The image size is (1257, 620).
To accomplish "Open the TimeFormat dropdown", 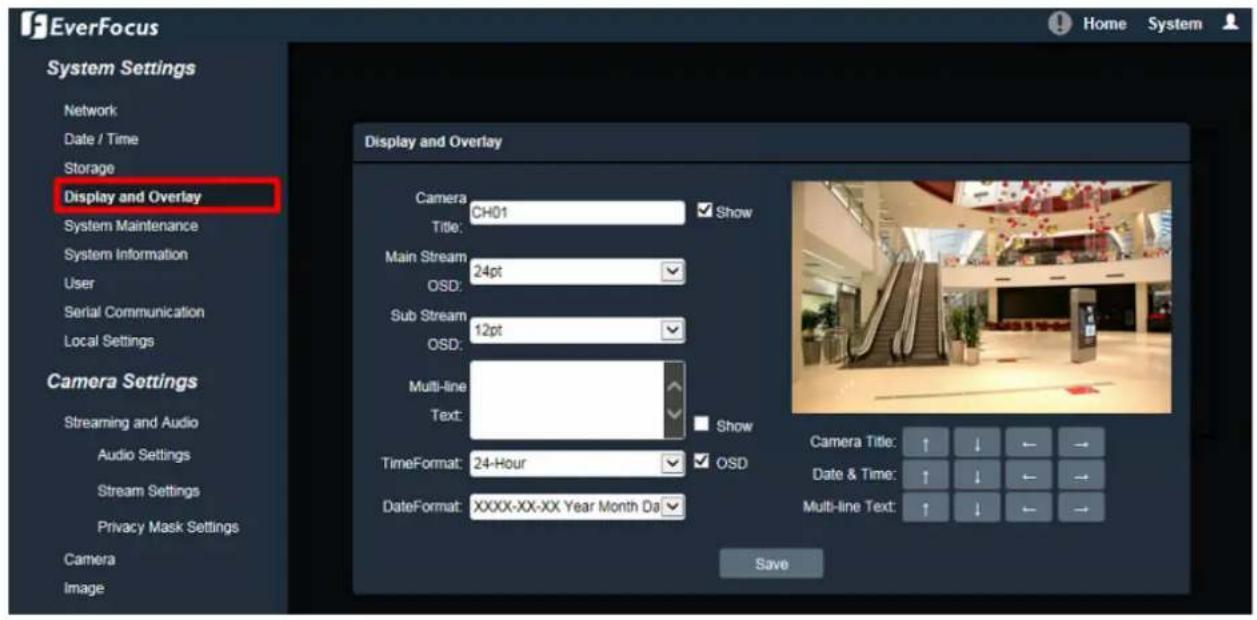I will tap(577, 463).
